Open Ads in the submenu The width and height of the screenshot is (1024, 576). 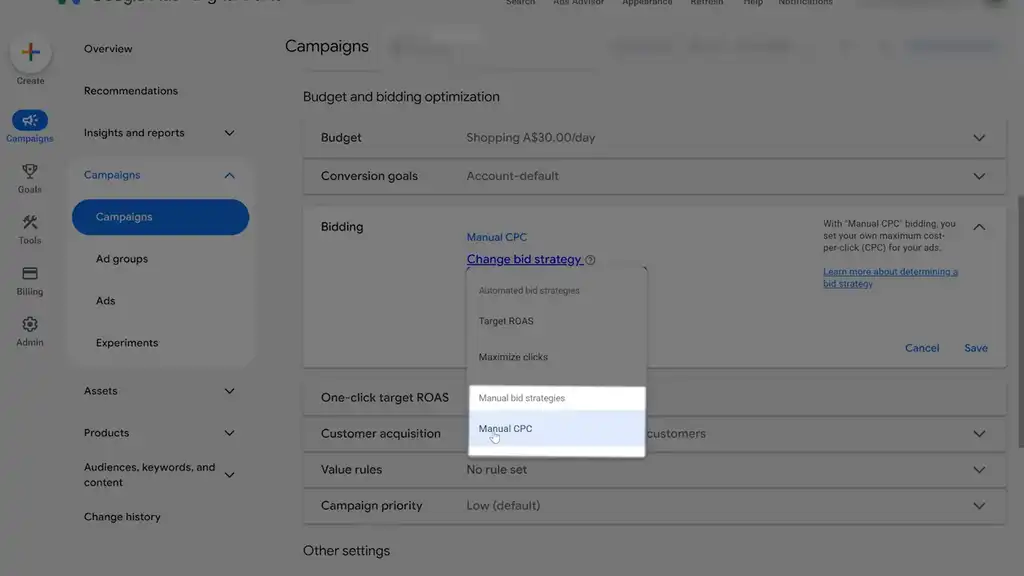[x=105, y=301]
